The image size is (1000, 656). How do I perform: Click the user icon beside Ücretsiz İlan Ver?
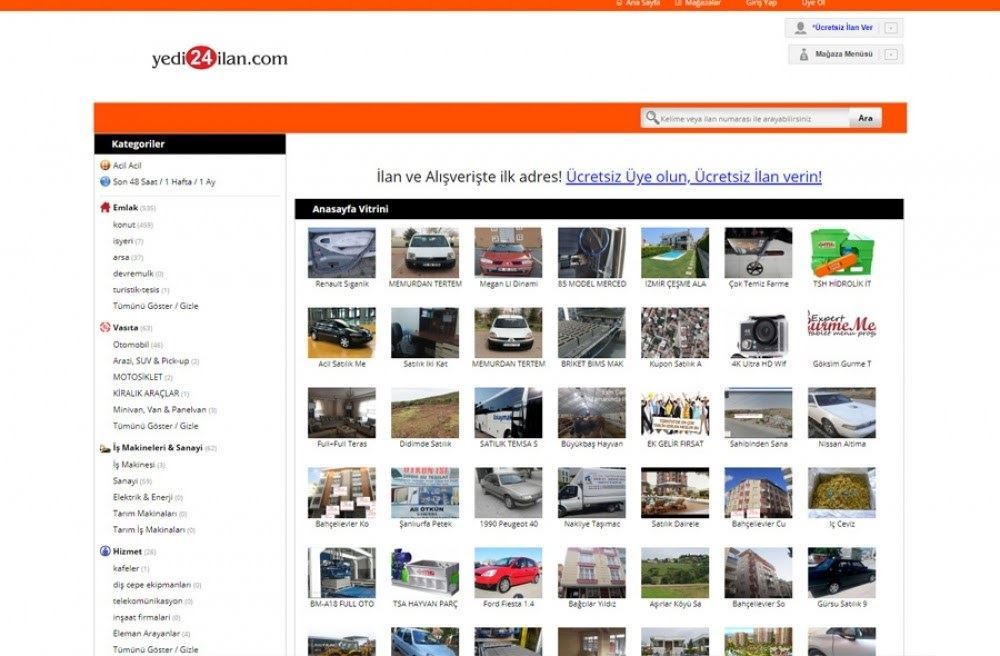click(800, 28)
